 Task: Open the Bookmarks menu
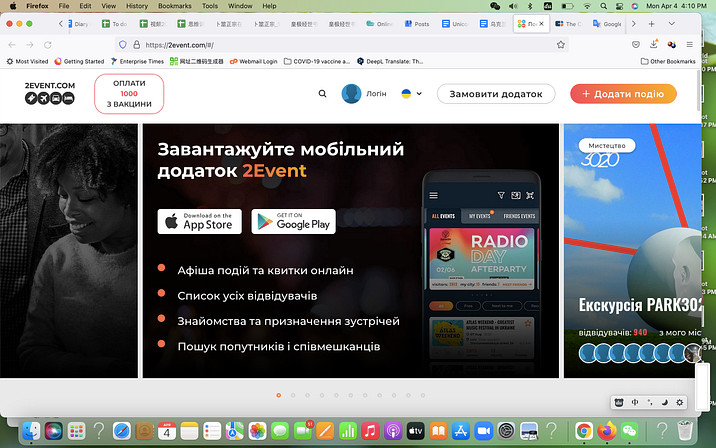pos(175,6)
